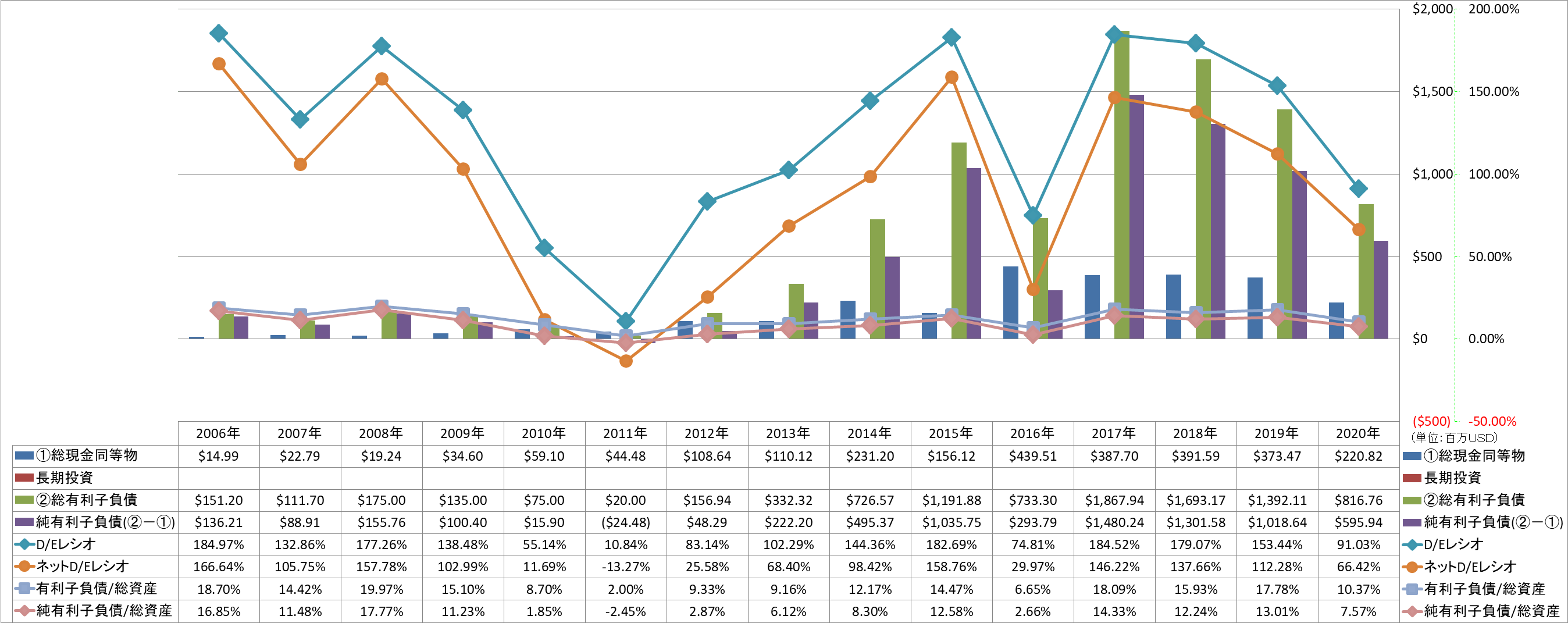Select the 2017年 column header
This screenshot has width=1568, height=623.
tap(1114, 433)
